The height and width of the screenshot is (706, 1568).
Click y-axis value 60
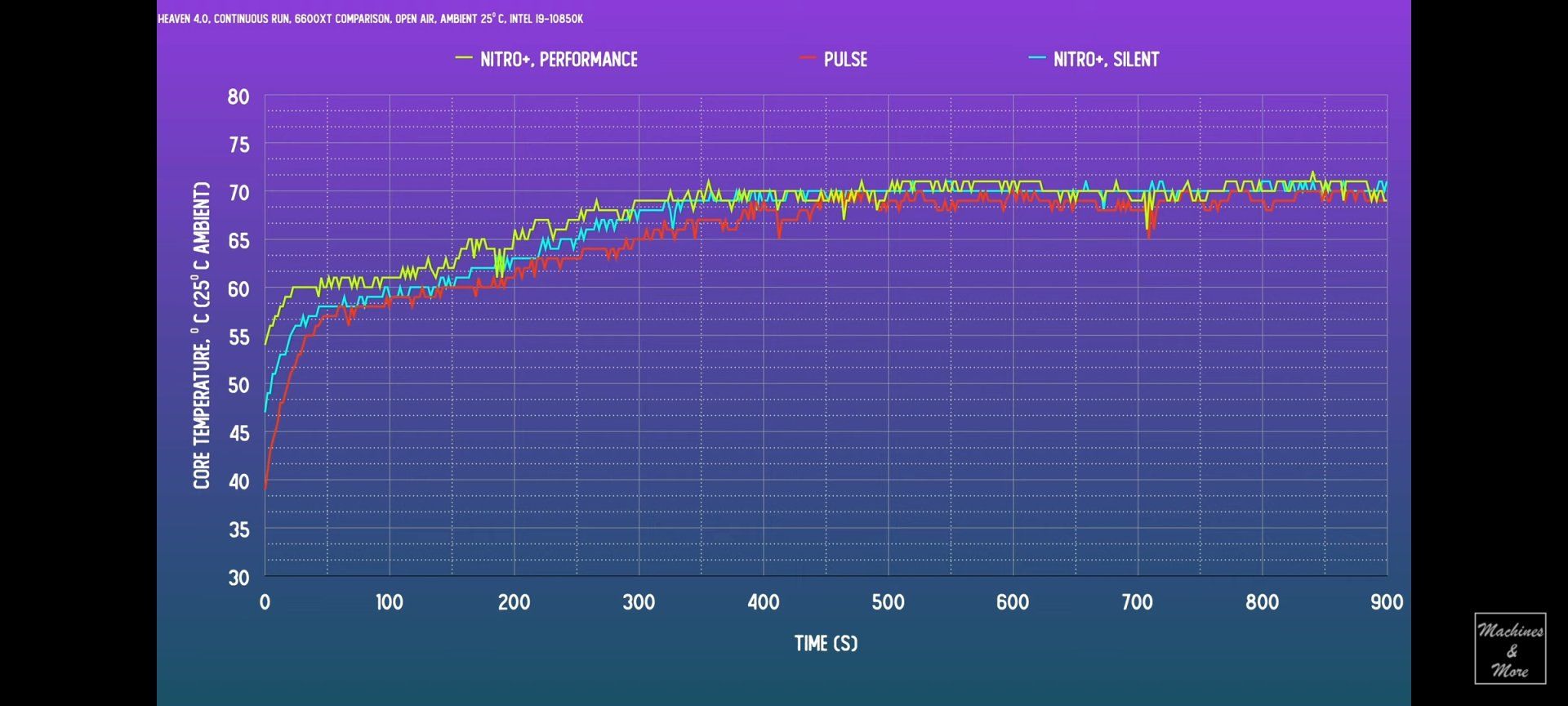click(238, 289)
